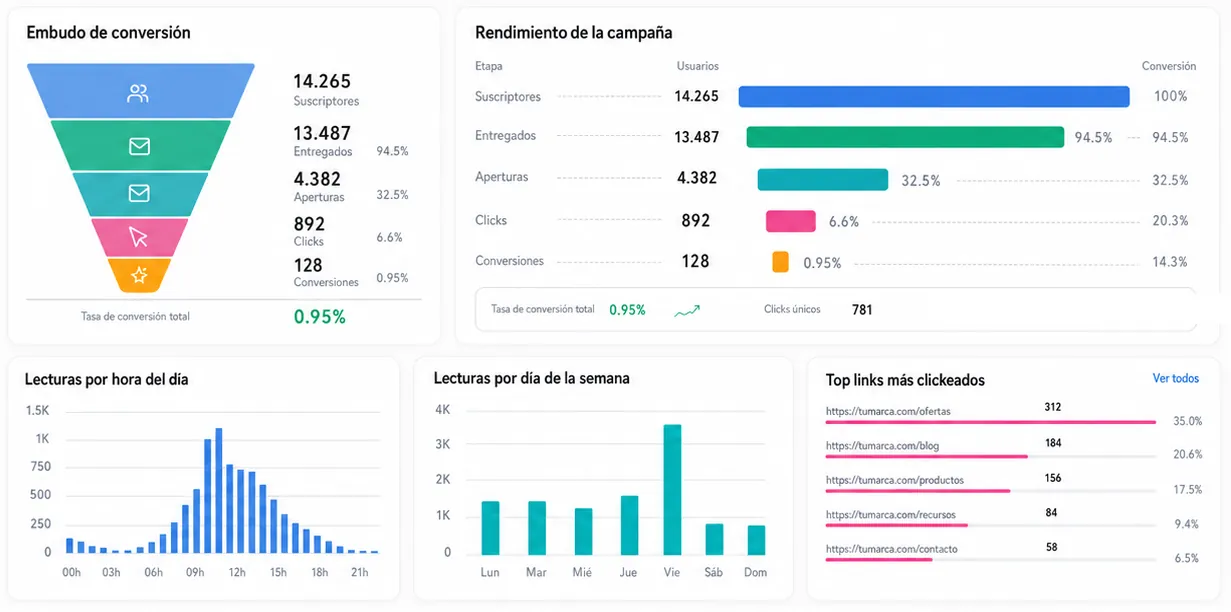
Task: Click the orange Conversiones campaign bar
Action: [780, 262]
